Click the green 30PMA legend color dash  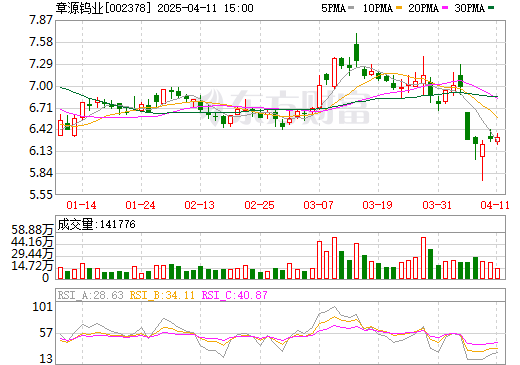tap(490, 7)
